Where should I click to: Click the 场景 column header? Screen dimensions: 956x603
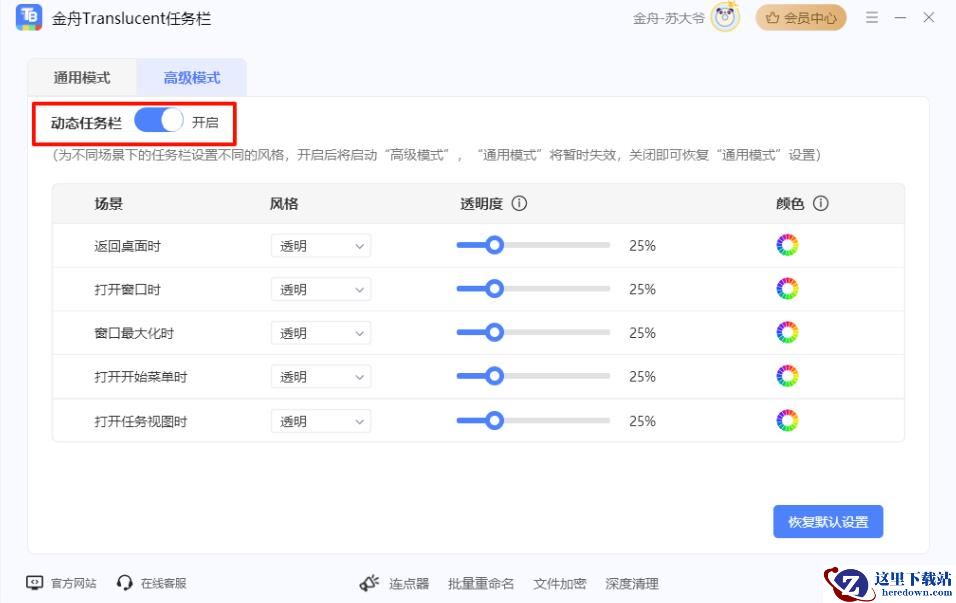[x=109, y=204]
